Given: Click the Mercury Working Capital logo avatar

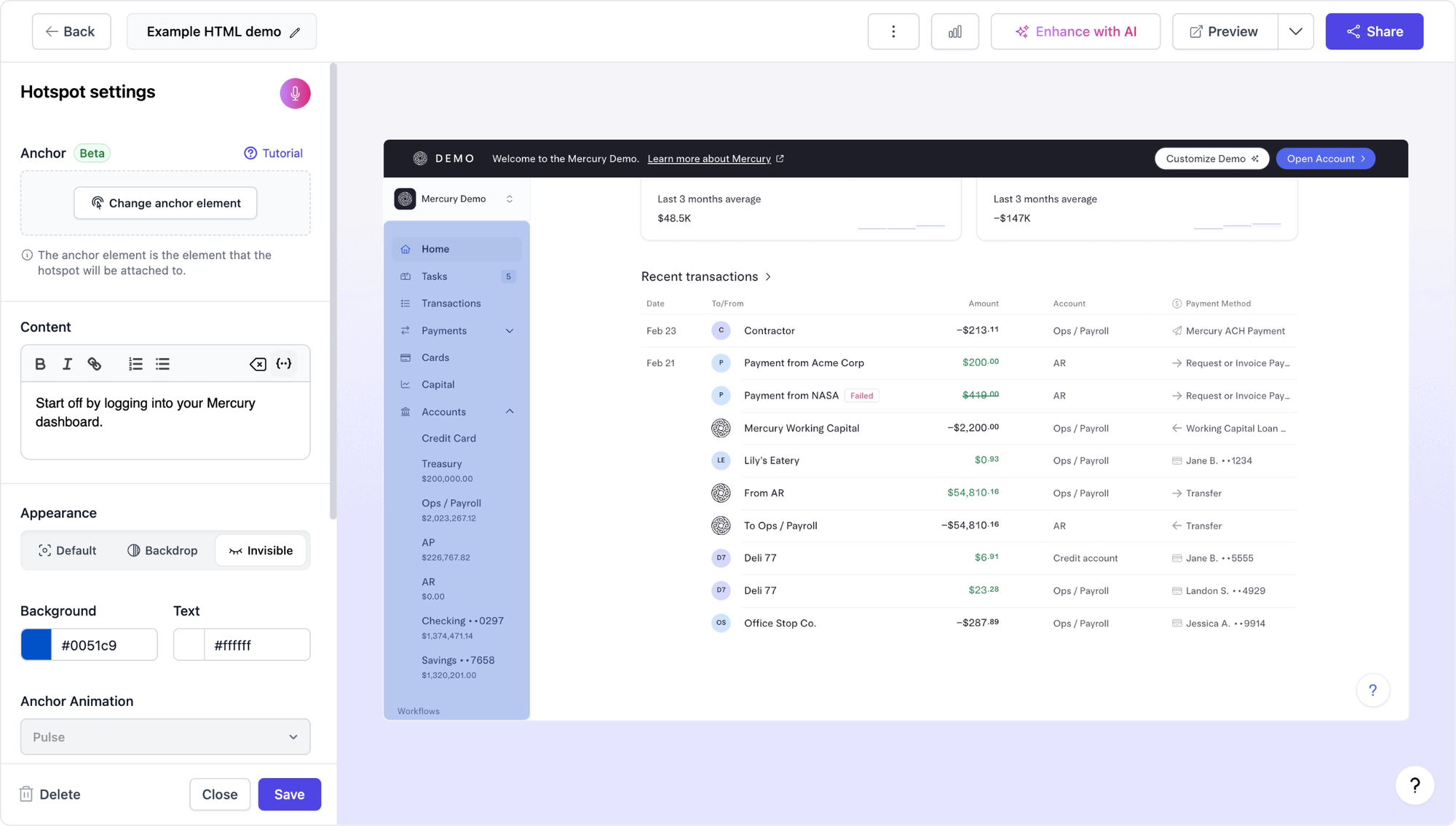Looking at the screenshot, I should click(x=721, y=428).
